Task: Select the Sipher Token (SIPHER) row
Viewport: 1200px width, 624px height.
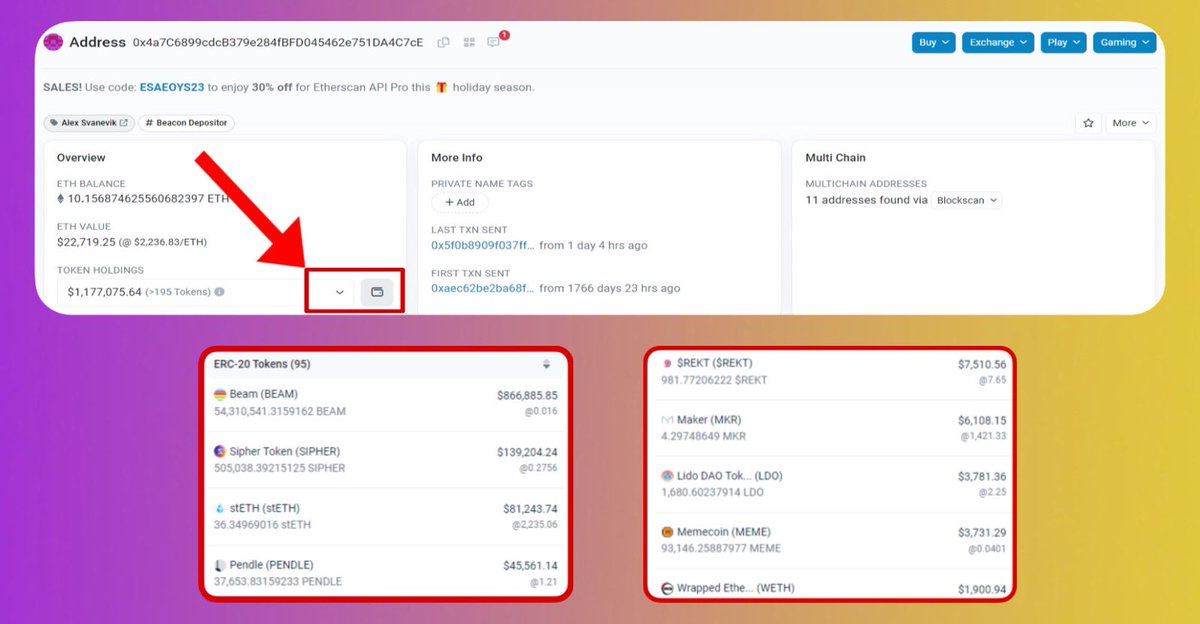Action: [385, 460]
